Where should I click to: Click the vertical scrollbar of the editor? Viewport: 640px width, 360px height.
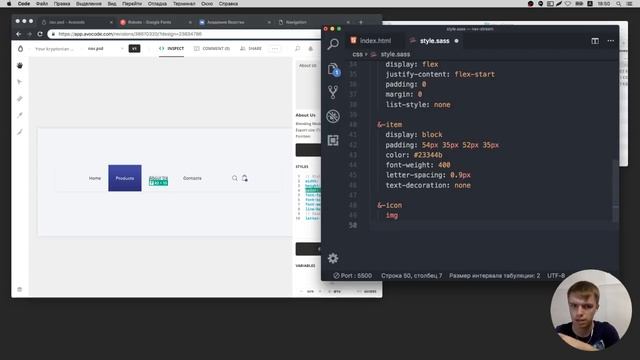point(615,190)
